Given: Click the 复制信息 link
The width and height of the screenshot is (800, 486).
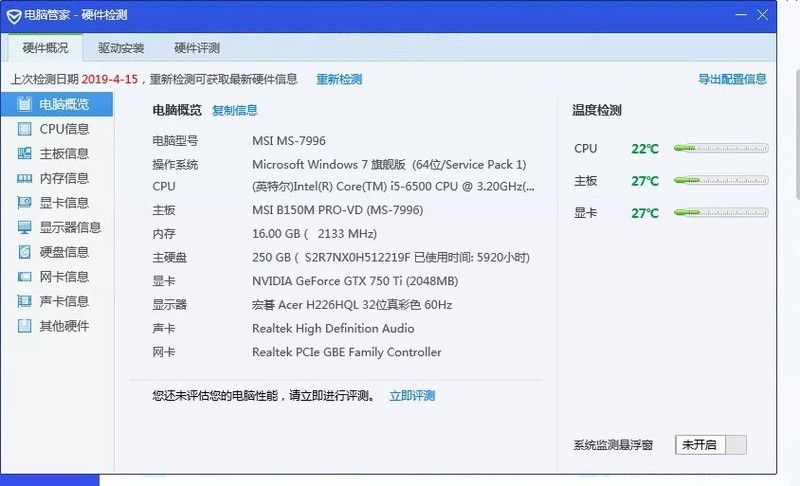Looking at the screenshot, I should tap(235, 110).
